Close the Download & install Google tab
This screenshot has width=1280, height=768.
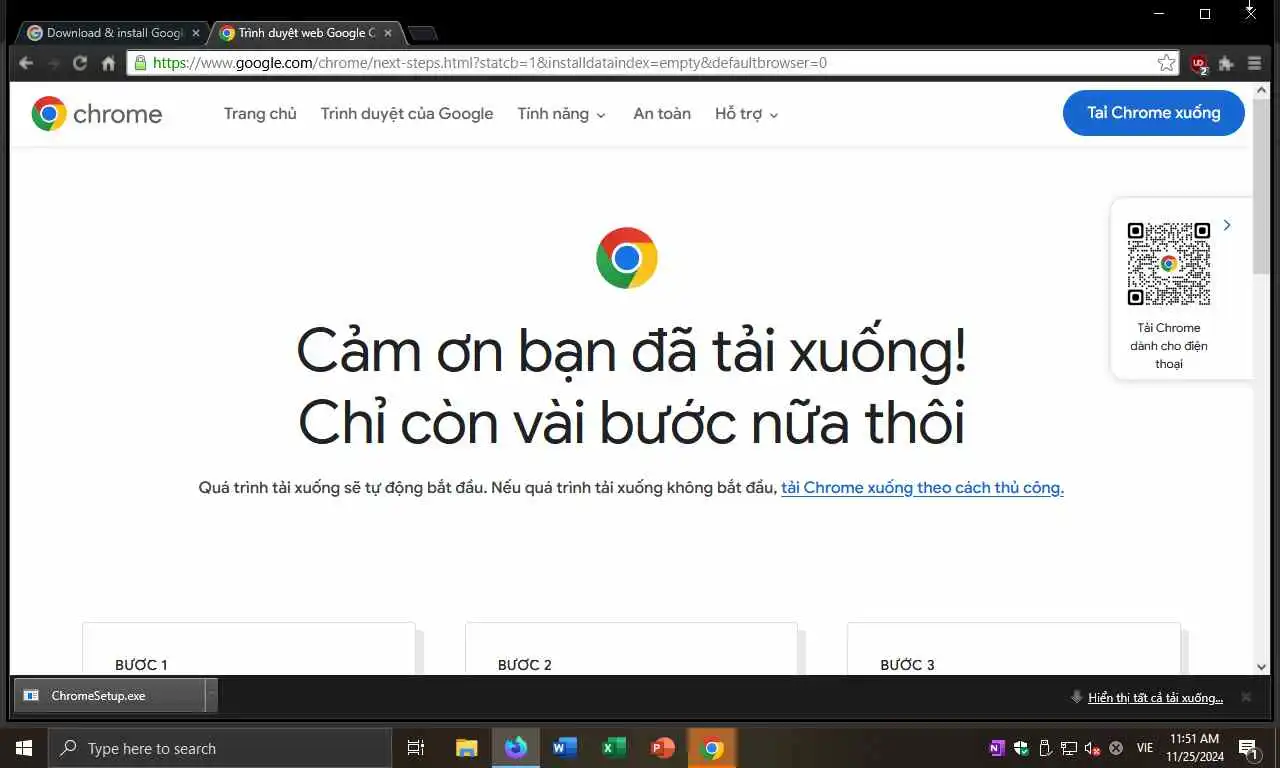click(x=196, y=33)
